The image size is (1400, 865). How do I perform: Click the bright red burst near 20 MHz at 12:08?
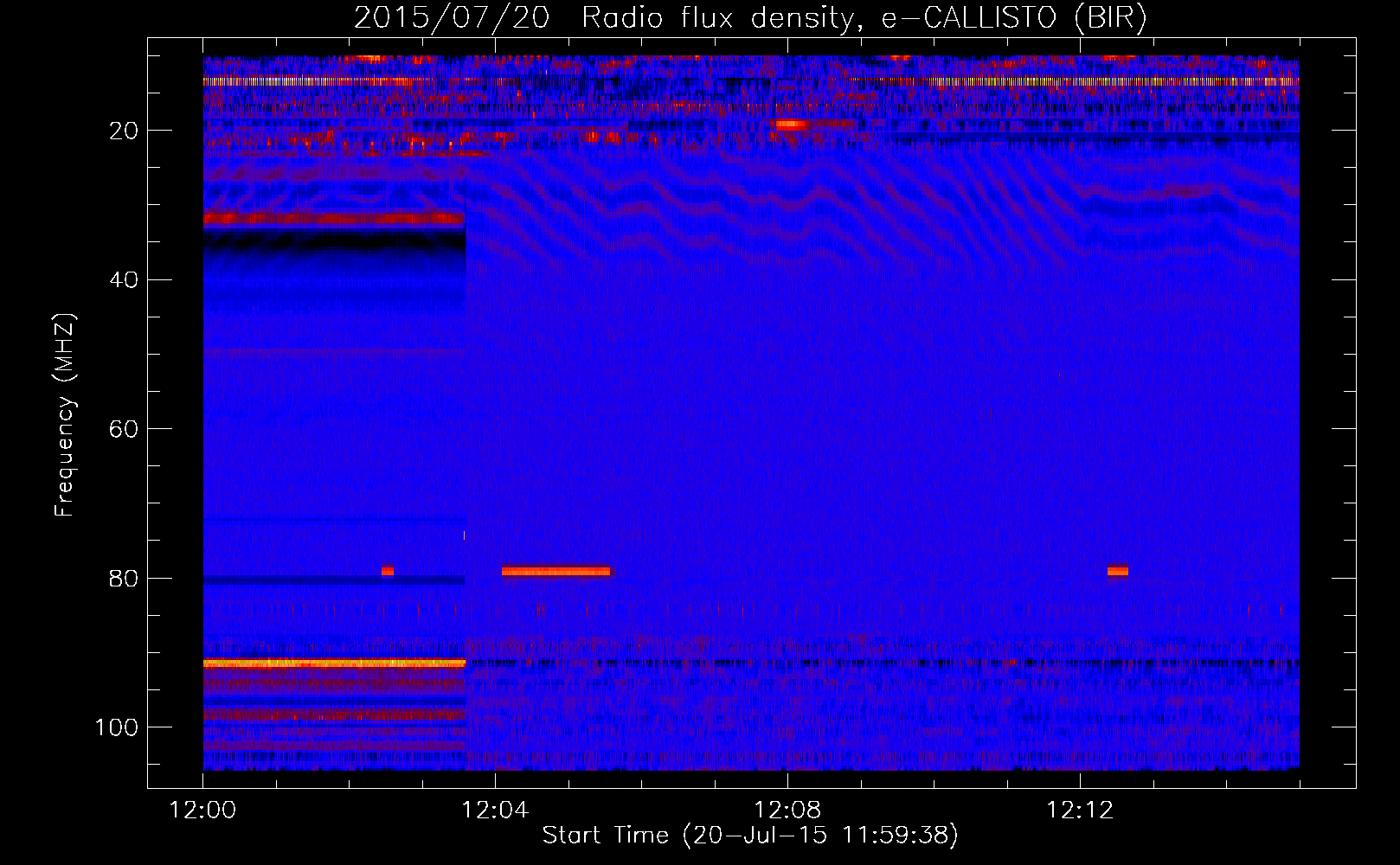pos(791,125)
